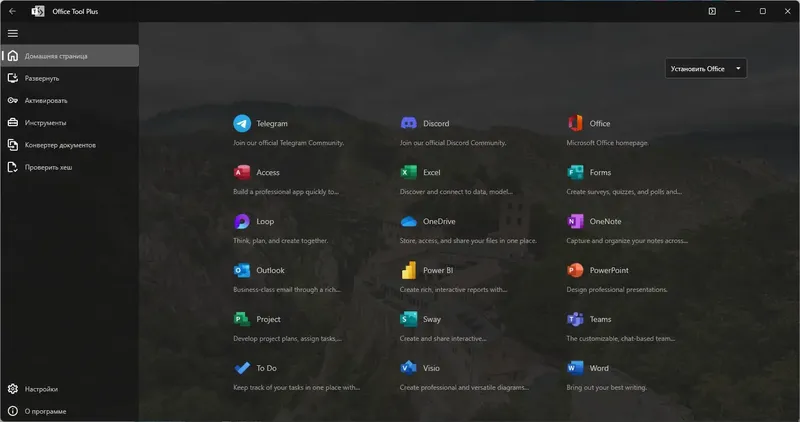This screenshot has width=800, height=422.
Task: Click 'Join our official Telegram Community.' text
Action: 289,143
